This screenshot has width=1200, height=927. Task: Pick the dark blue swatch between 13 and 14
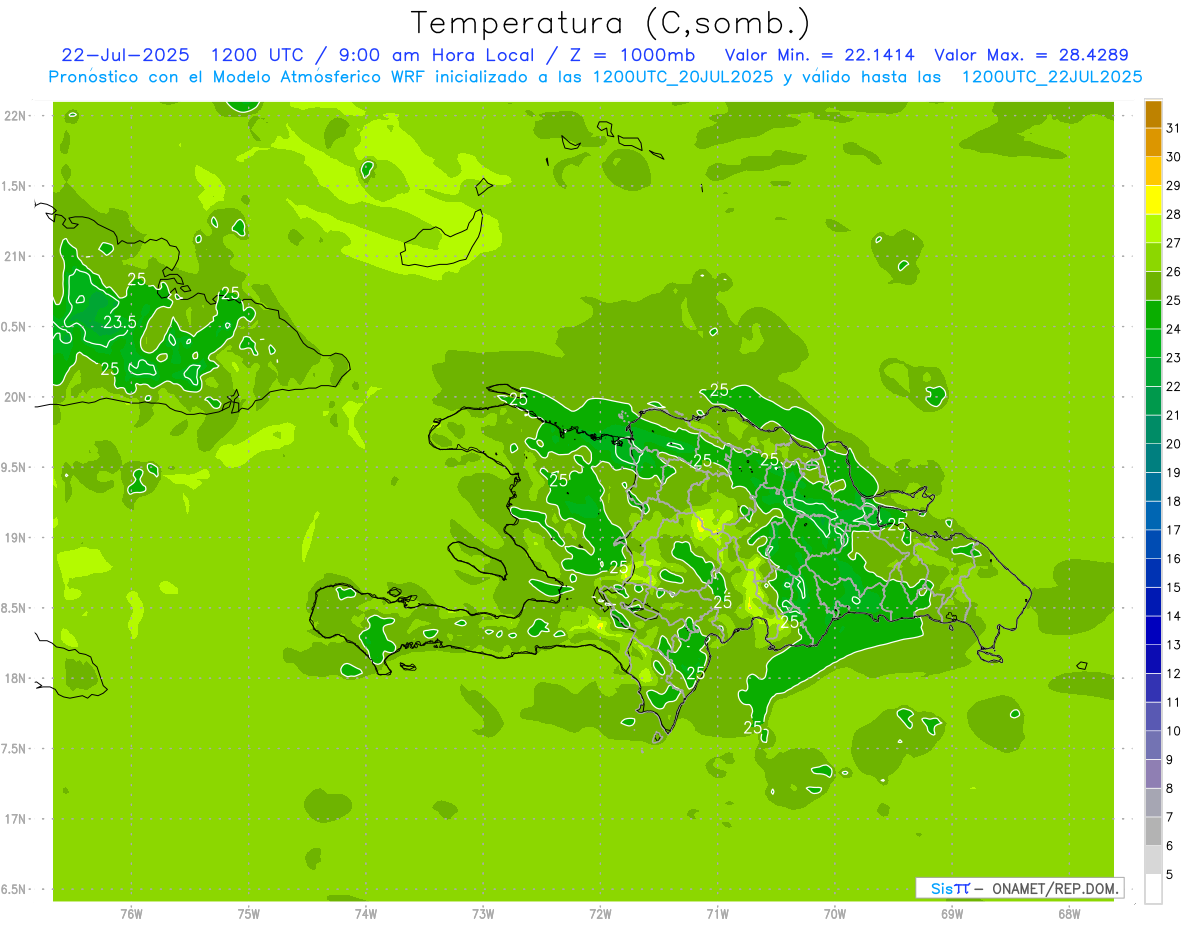click(1153, 630)
